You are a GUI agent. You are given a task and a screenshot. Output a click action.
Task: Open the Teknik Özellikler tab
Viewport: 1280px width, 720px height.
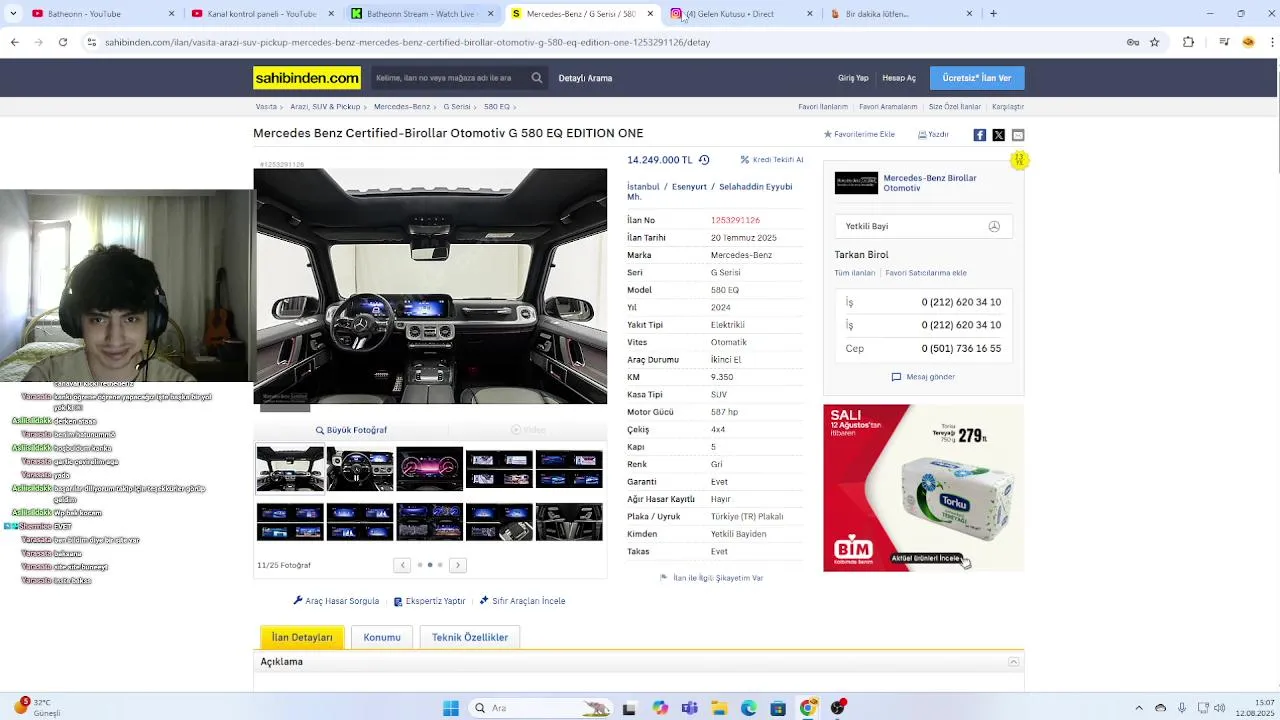point(470,637)
